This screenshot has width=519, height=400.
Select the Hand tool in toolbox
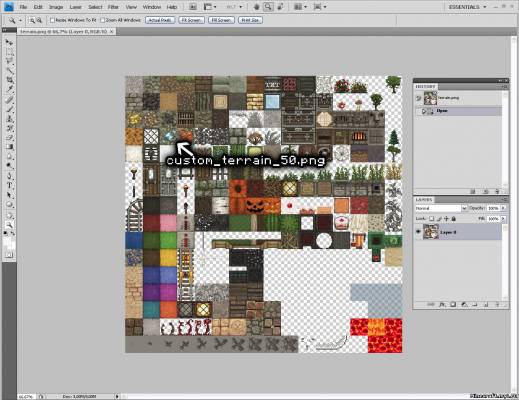(x=9, y=215)
